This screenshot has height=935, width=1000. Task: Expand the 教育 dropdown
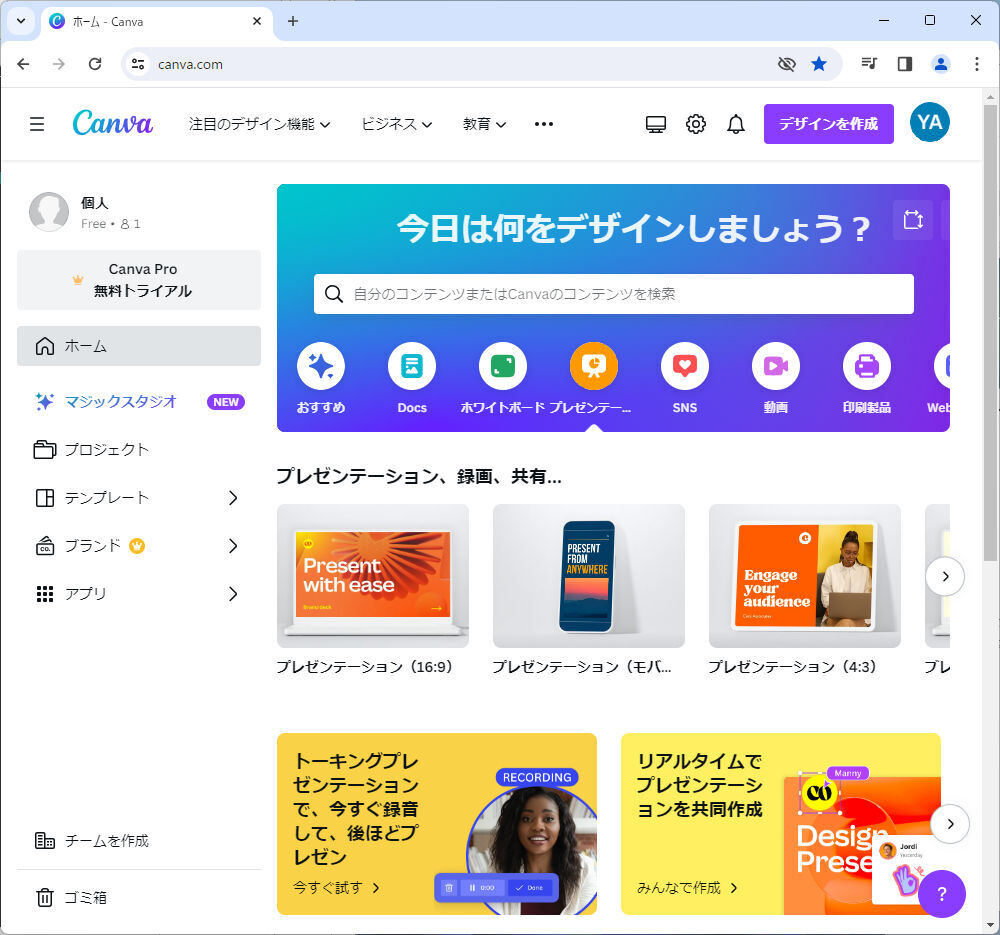click(485, 124)
